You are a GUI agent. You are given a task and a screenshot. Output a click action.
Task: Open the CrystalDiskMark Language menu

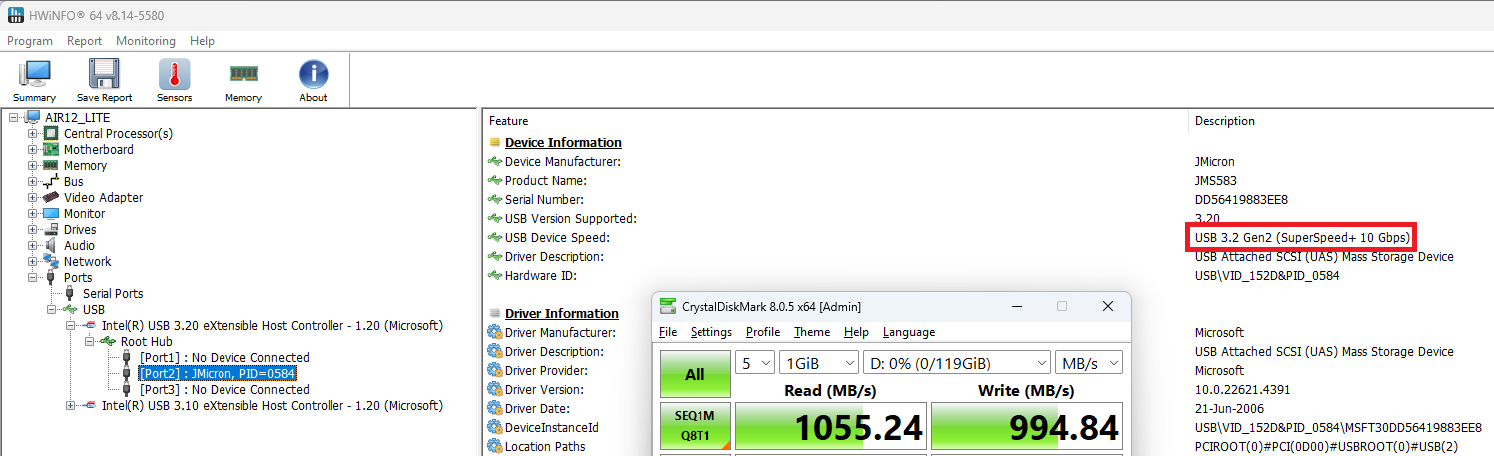[x=909, y=332]
